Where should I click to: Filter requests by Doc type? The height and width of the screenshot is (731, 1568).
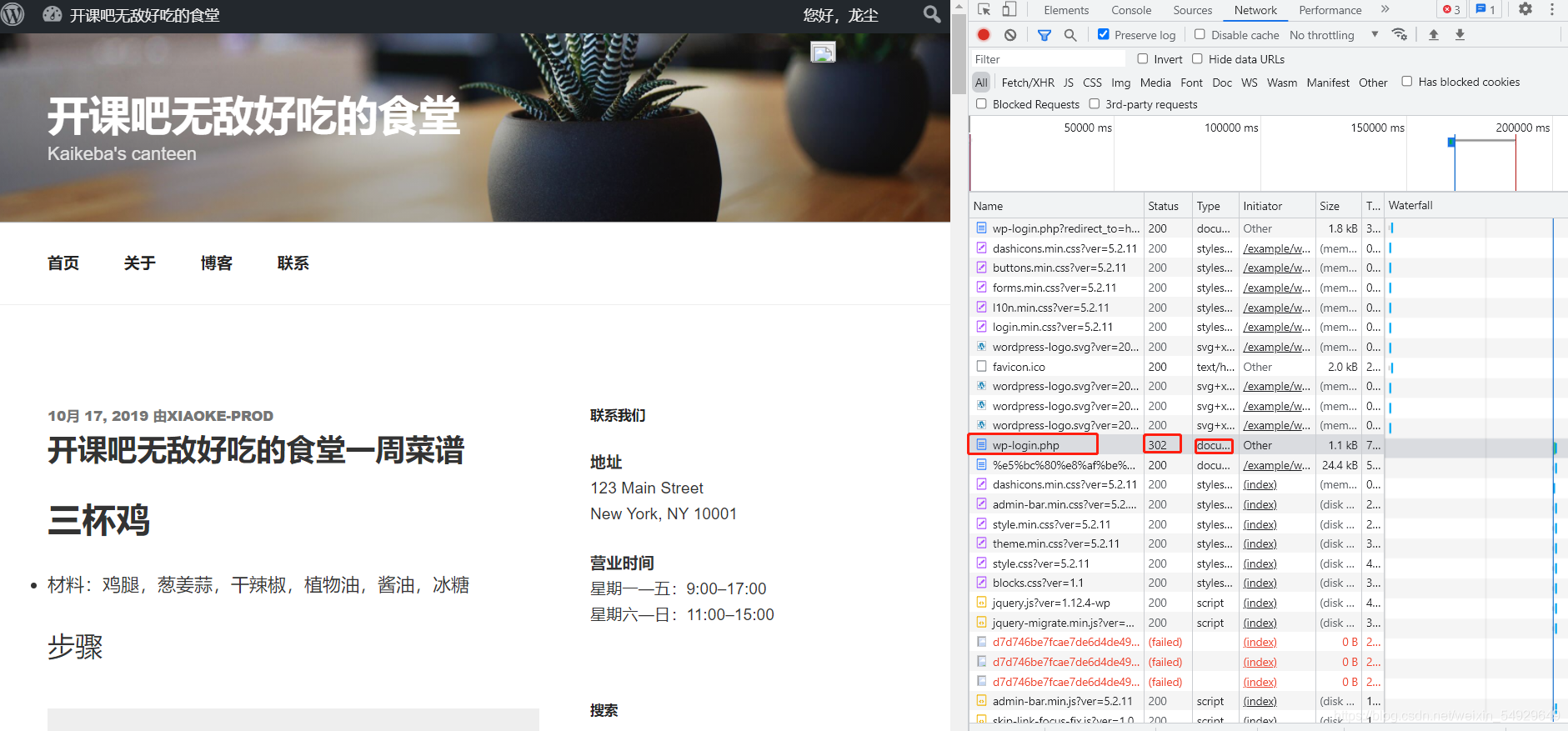point(1222,82)
